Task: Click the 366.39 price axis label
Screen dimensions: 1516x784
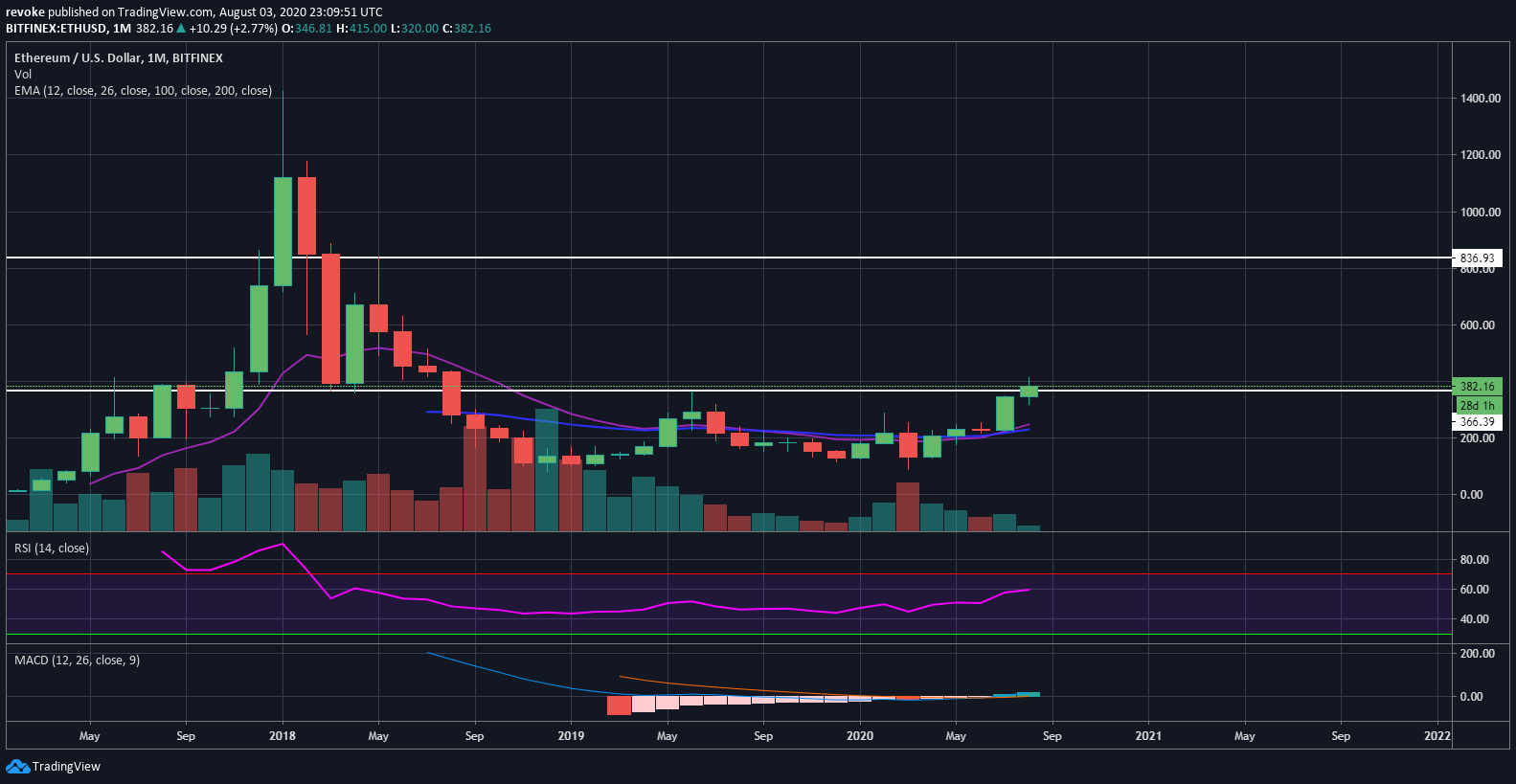Action: pyautogui.click(x=1477, y=422)
